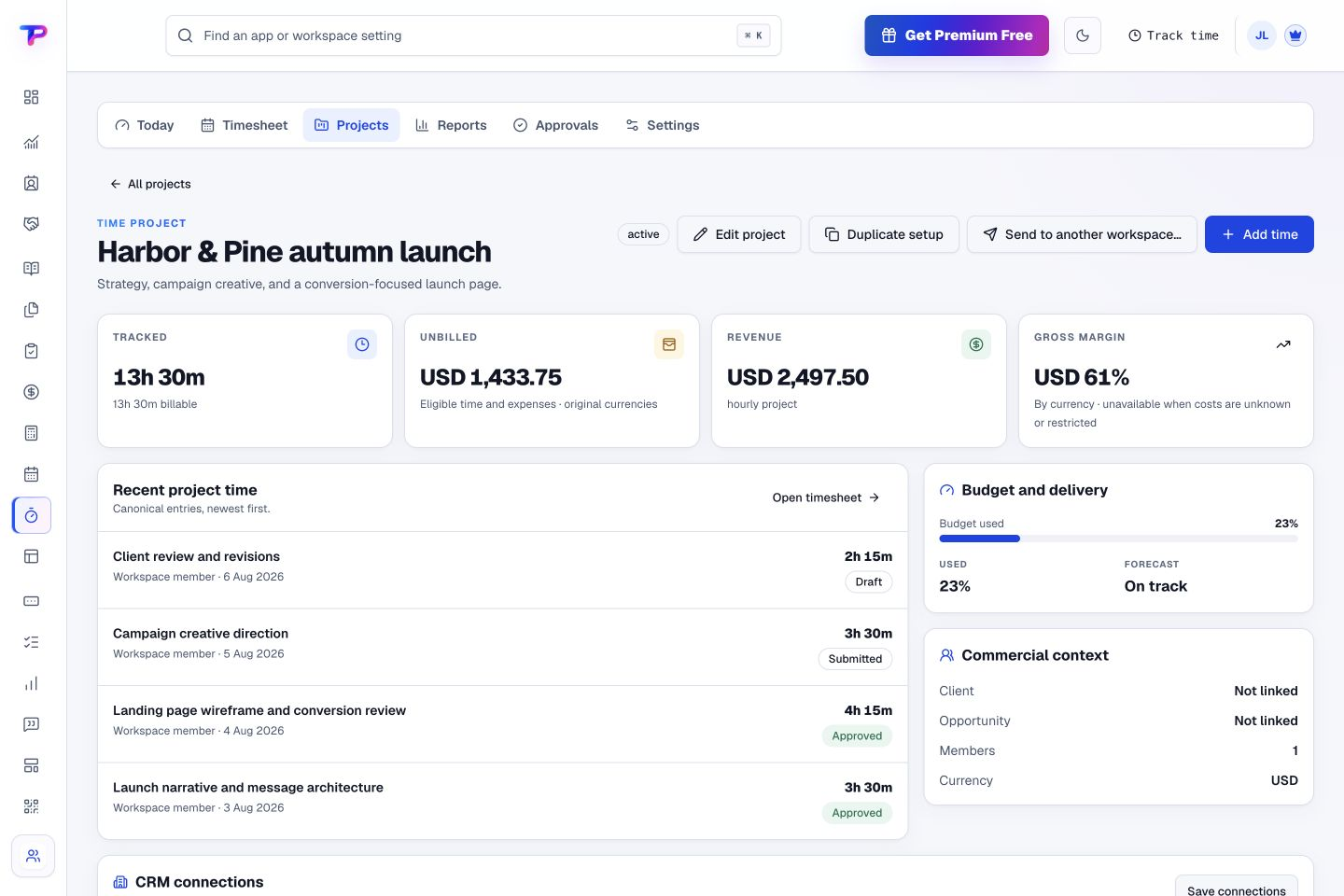The height and width of the screenshot is (896, 1344).
Task: Click the Track time button
Action: pyautogui.click(x=1173, y=35)
